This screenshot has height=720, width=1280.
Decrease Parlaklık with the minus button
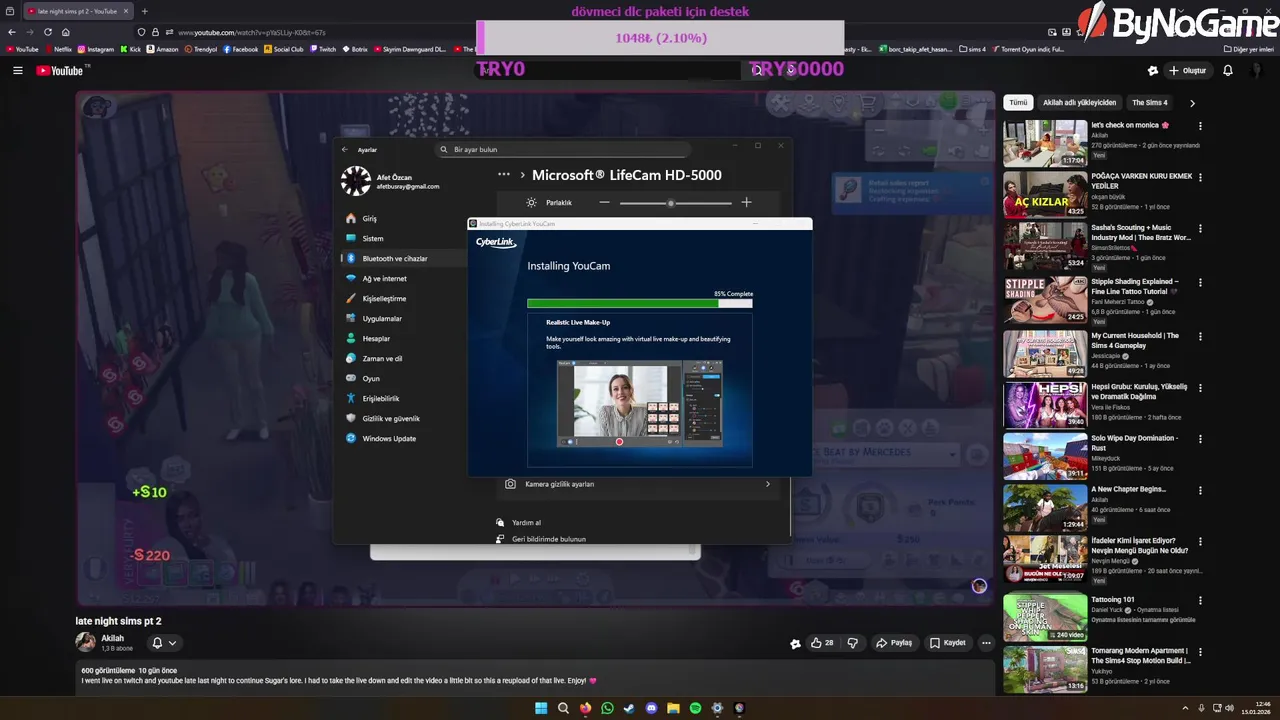pyautogui.click(x=604, y=202)
